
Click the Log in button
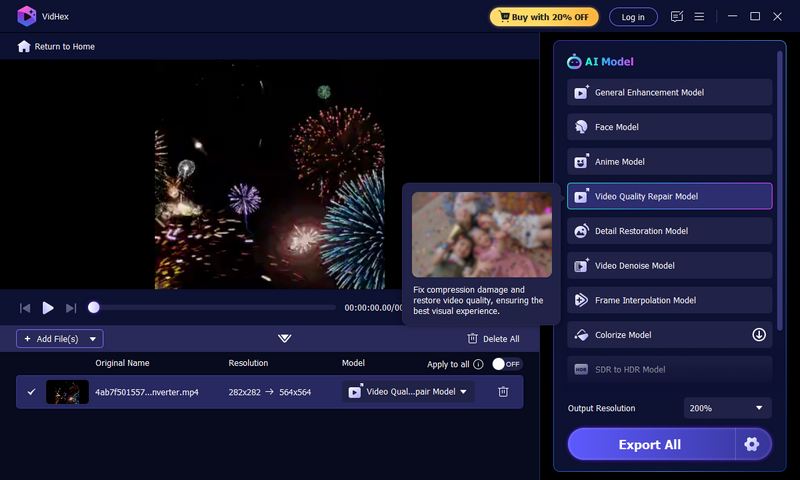point(633,17)
